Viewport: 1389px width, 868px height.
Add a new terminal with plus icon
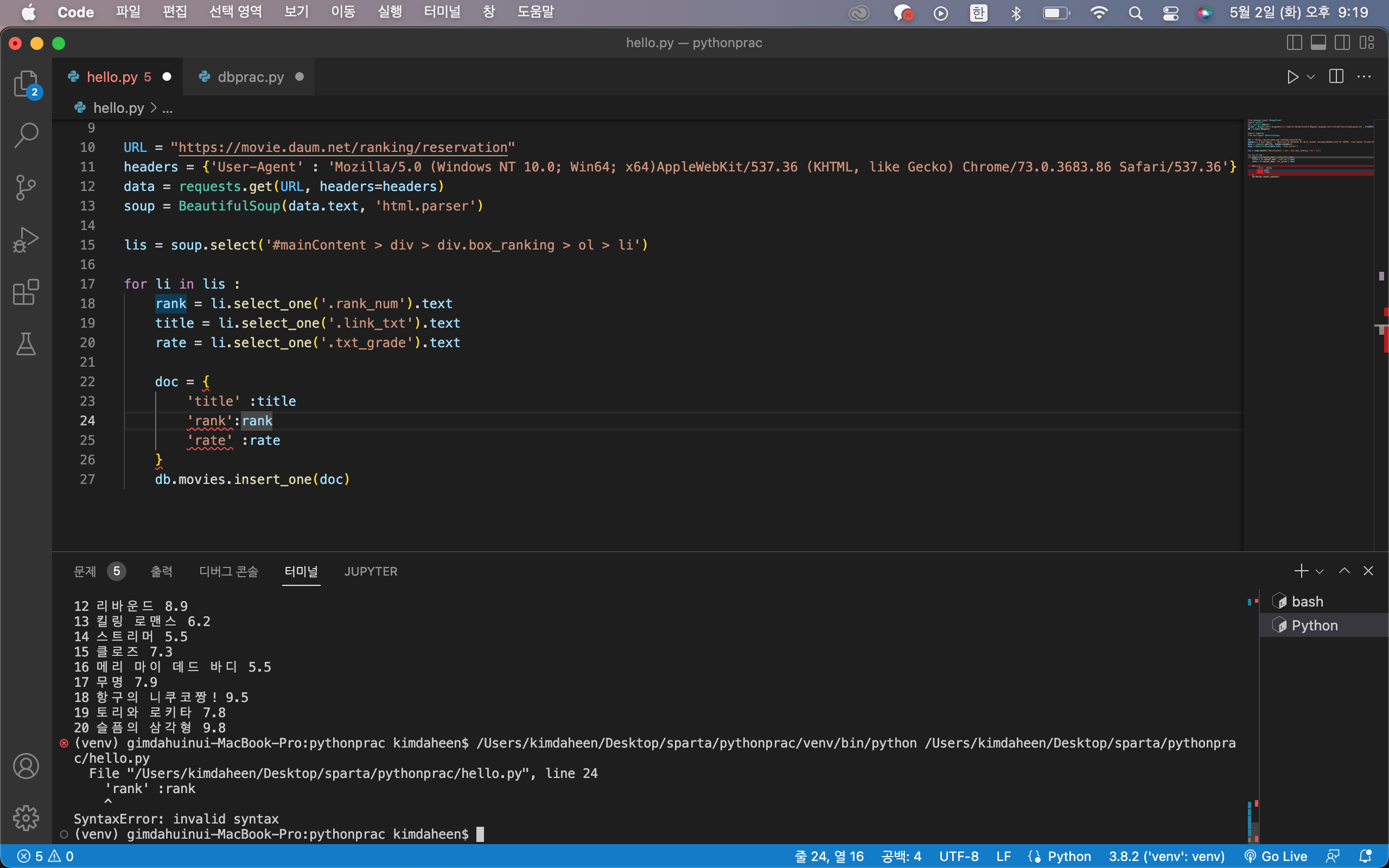tap(1301, 571)
